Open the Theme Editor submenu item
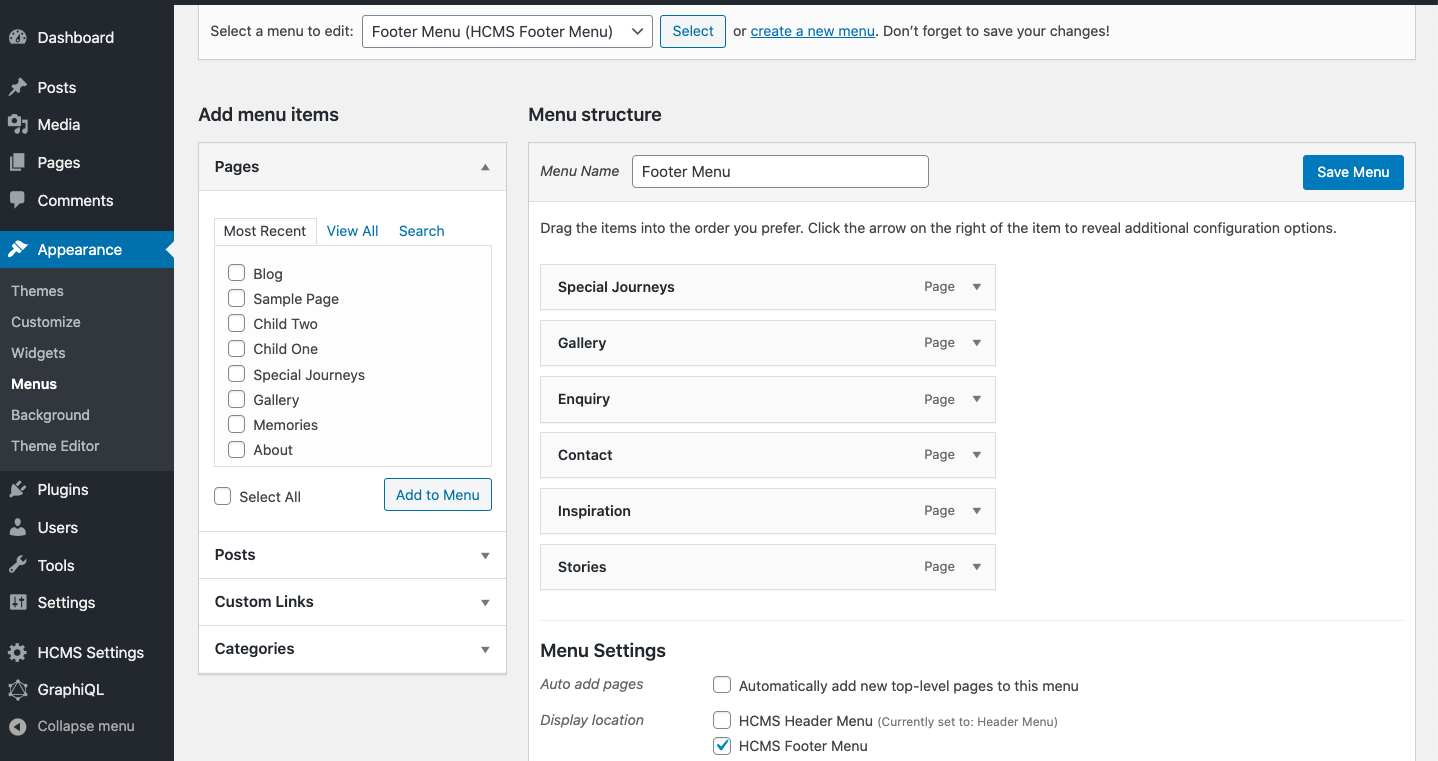Image resolution: width=1438 pixels, height=761 pixels. point(56,446)
